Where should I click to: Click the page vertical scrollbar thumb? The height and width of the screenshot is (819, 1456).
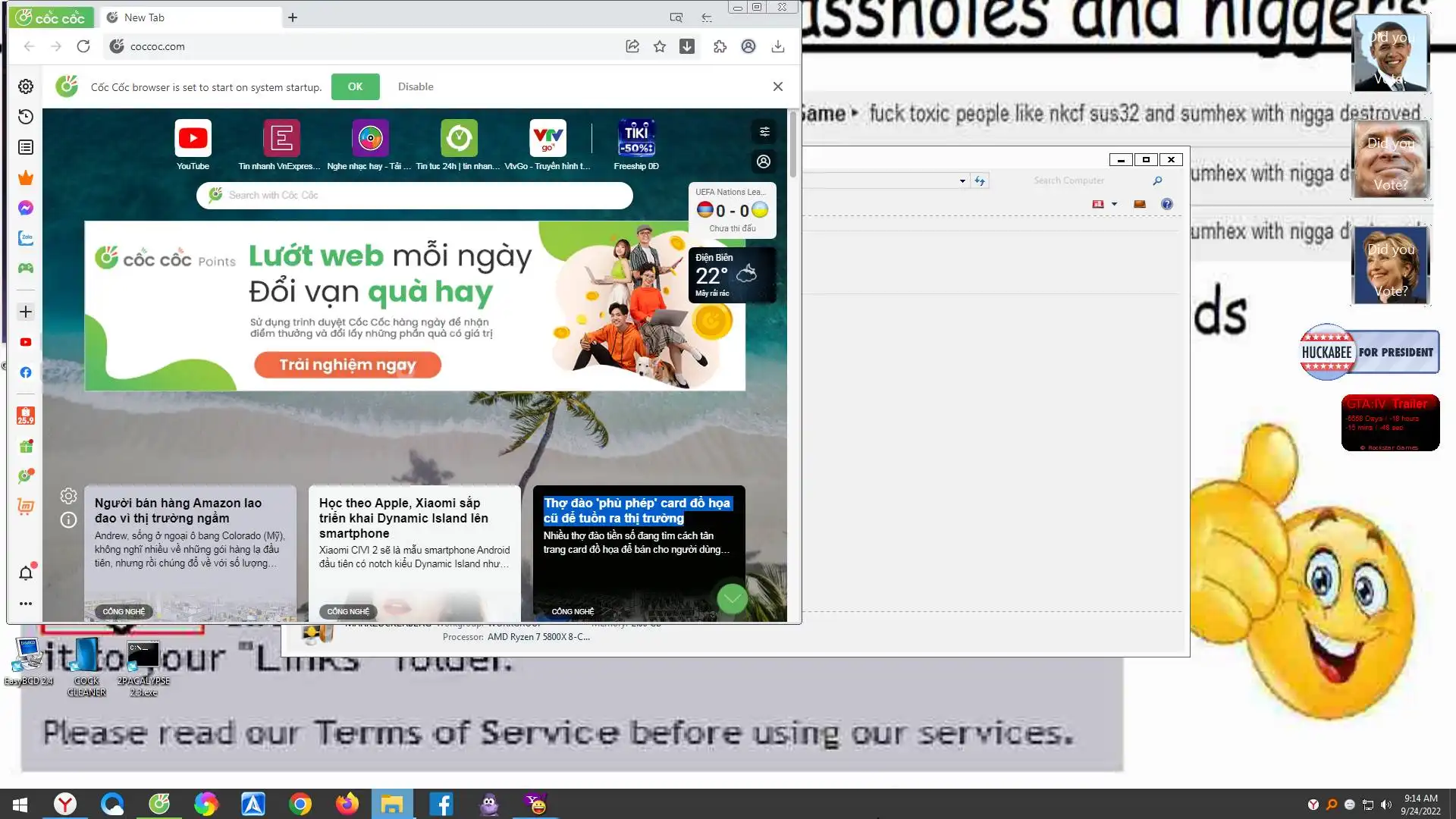pyautogui.click(x=793, y=144)
